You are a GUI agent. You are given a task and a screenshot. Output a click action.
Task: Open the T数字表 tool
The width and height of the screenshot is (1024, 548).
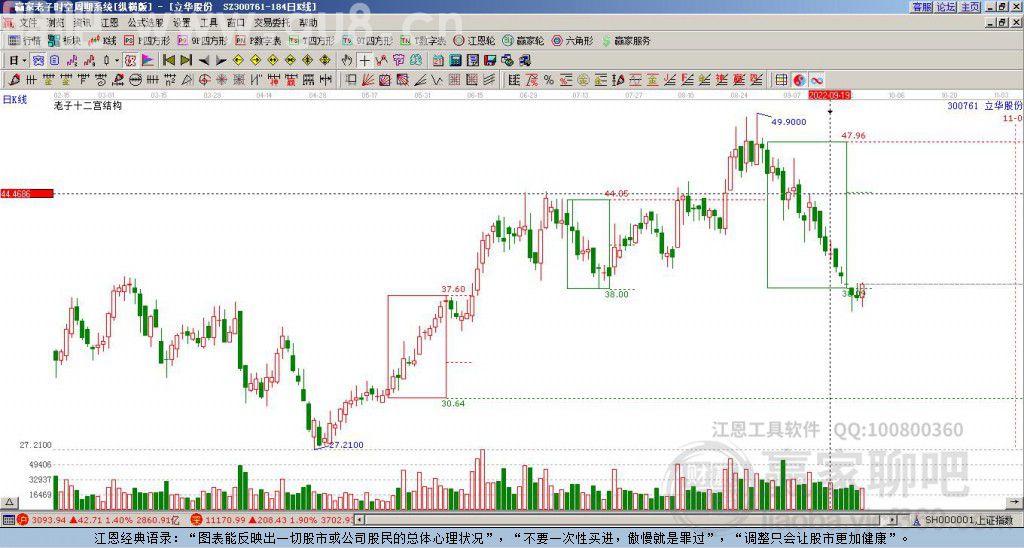point(423,40)
